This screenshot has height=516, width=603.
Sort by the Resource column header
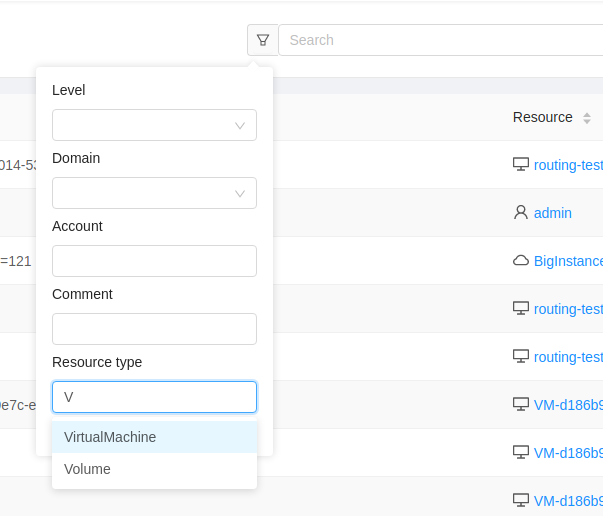543,117
